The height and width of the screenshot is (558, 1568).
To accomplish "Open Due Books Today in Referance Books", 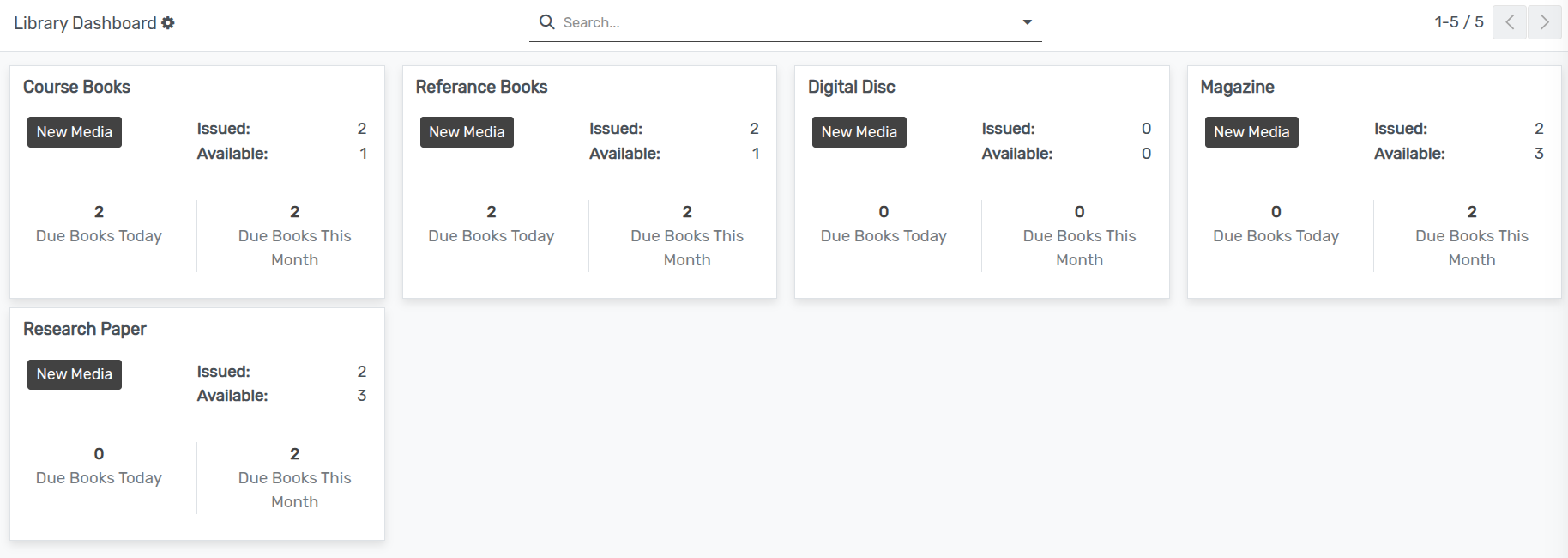I will (491, 224).
